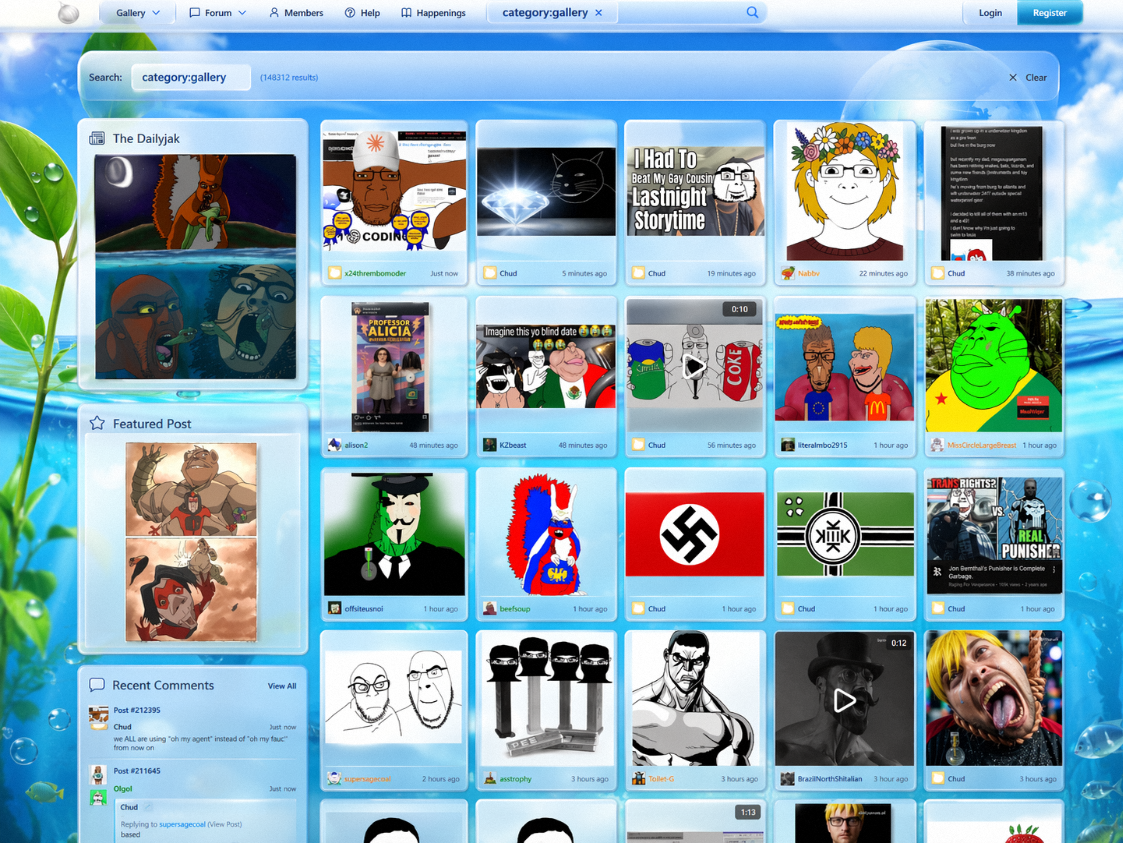
Task: Remove the category:gallery tag with its X
Action: (599, 13)
